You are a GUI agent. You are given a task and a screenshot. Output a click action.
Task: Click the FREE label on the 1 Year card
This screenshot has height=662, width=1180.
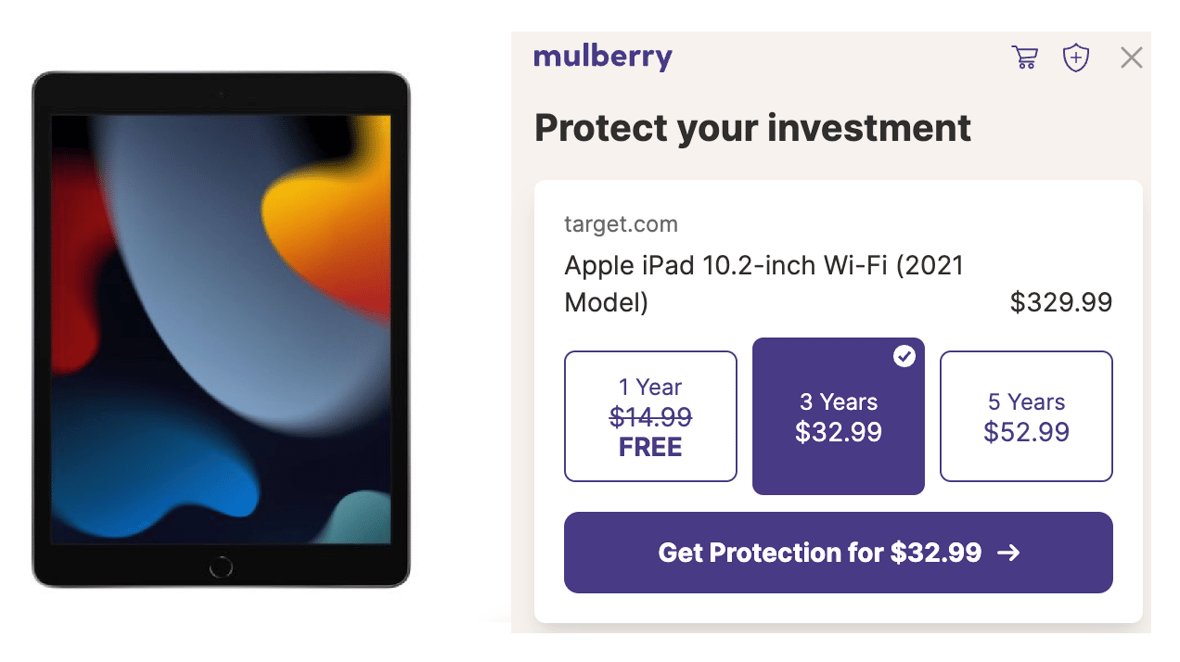pos(650,446)
